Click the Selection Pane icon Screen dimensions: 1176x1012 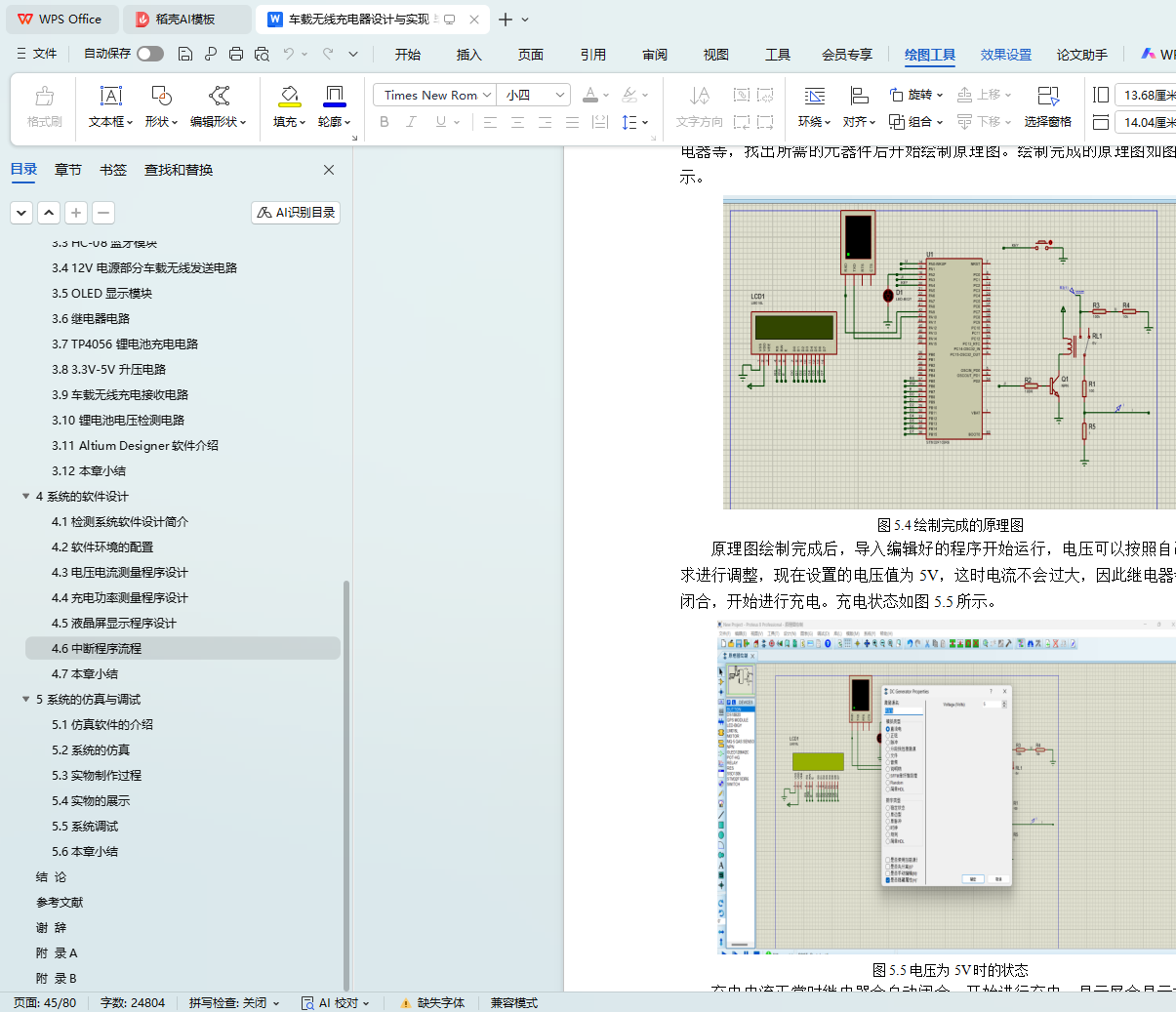pos(1047,96)
